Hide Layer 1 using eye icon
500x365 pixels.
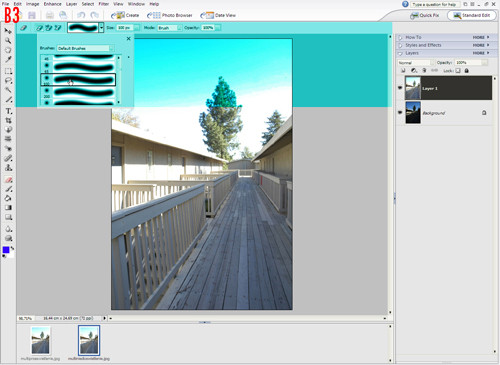[400, 88]
